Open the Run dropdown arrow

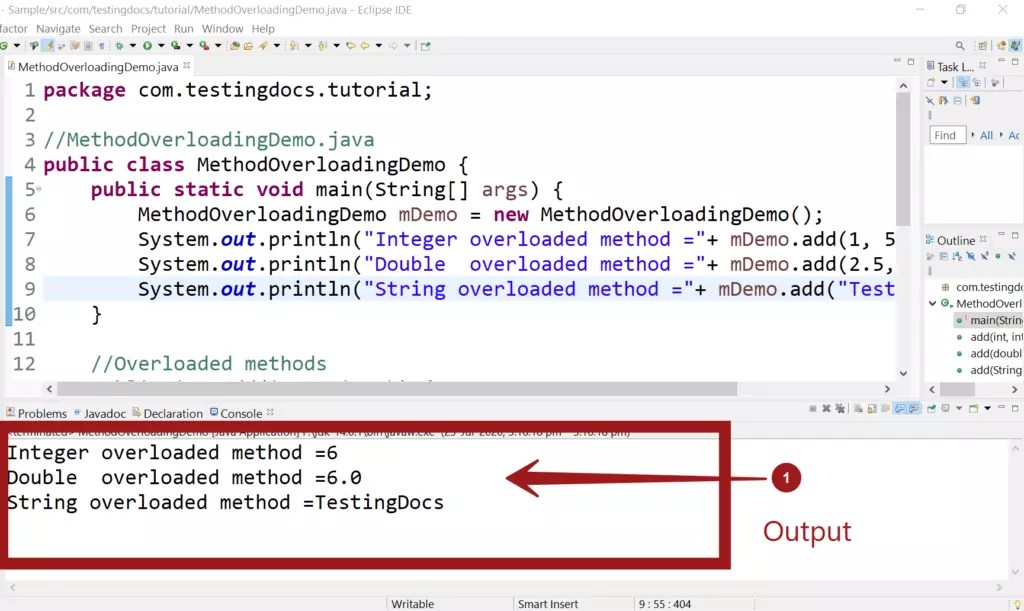[161, 46]
